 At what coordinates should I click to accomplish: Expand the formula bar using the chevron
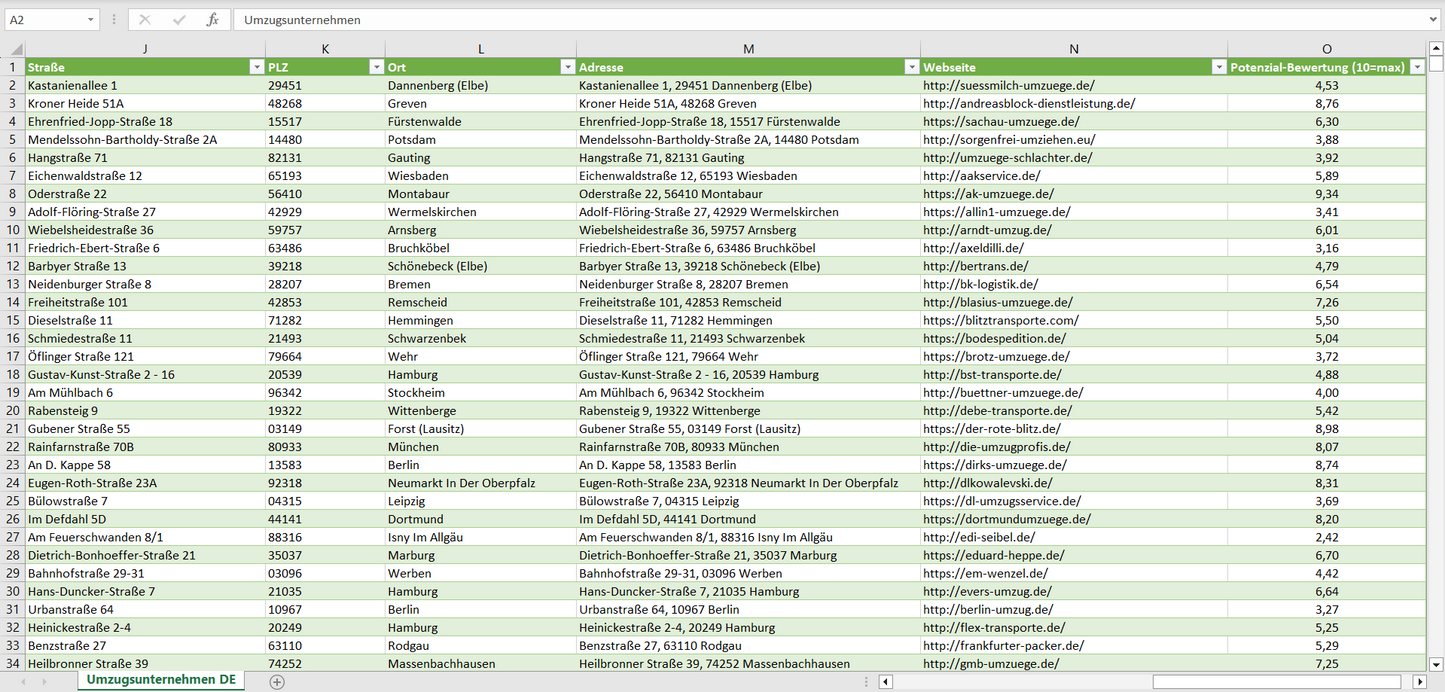tap(1434, 20)
